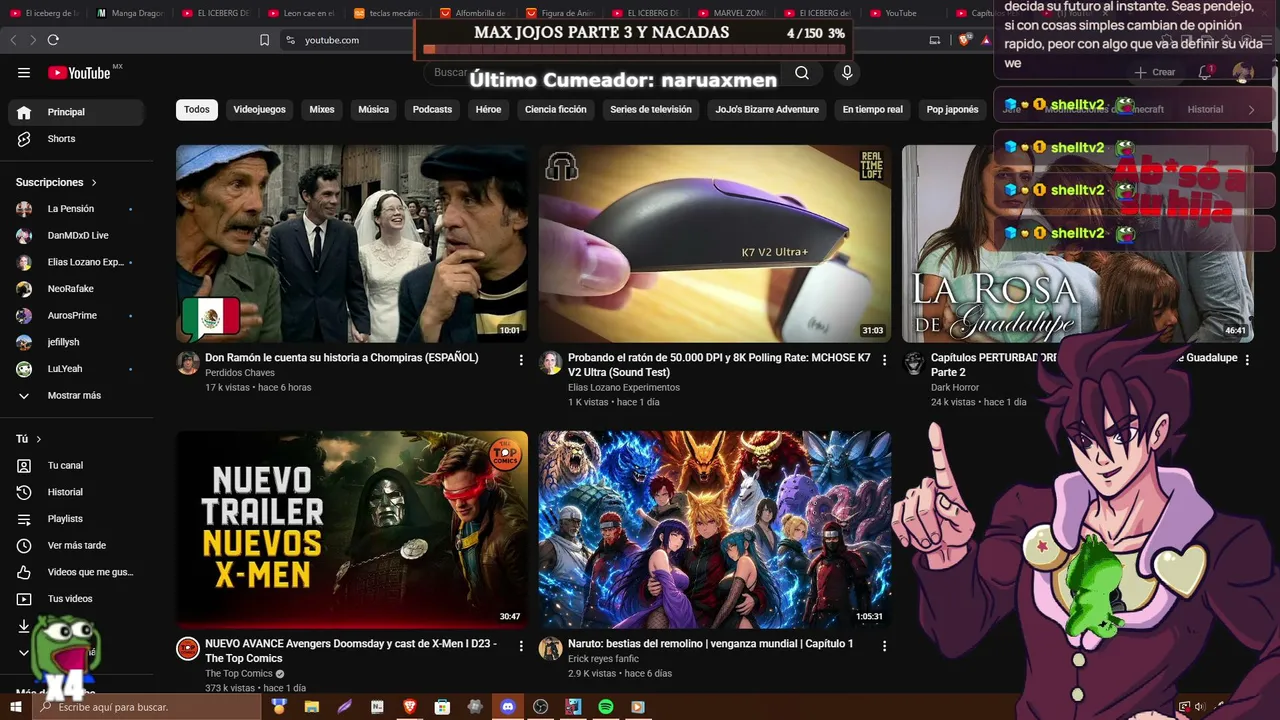This screenshot has height=720, width=1280.
Task: Open jefillysh subscription channel
Action: [x=78, y=342]
